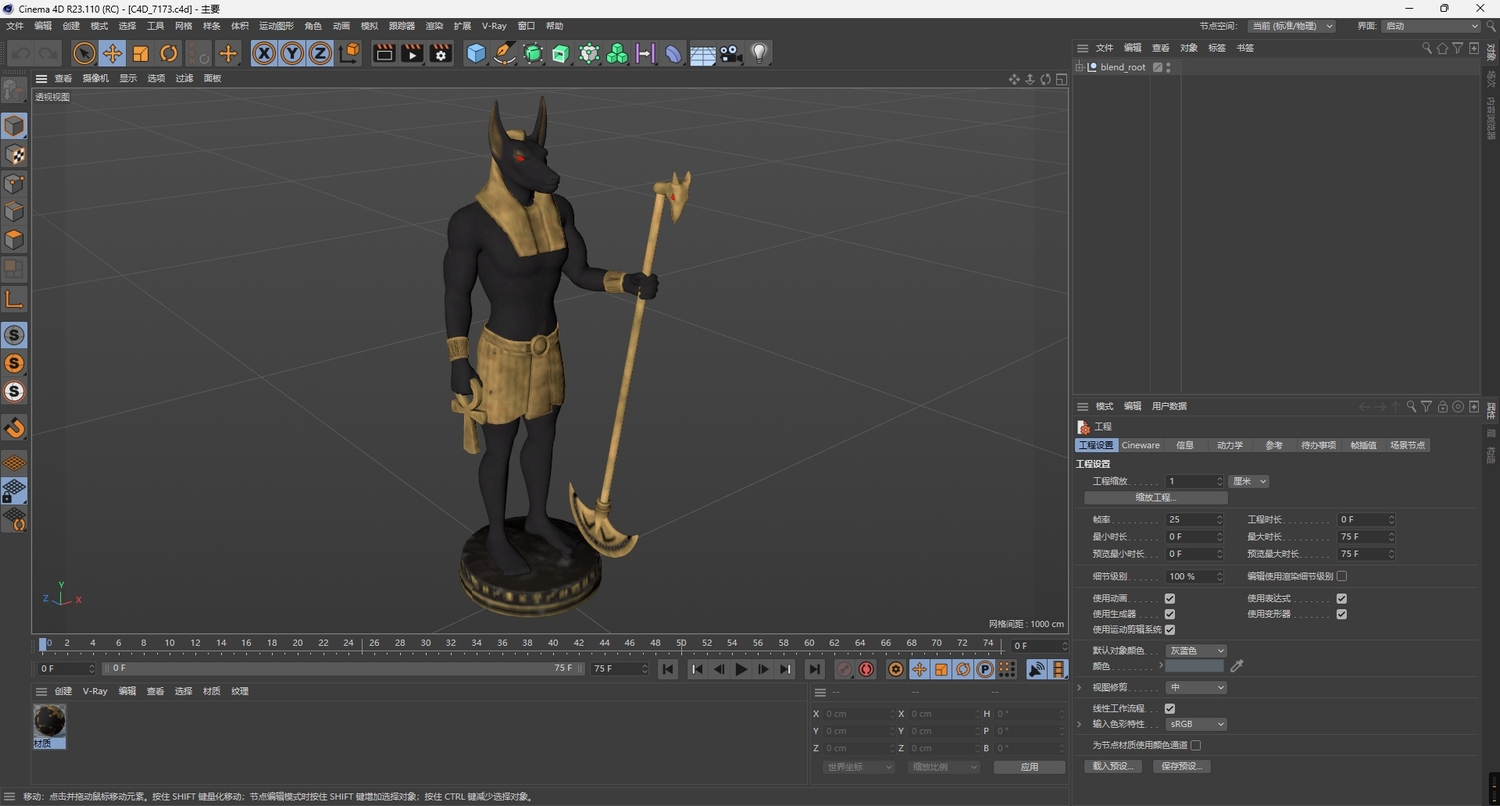Screen dimensions: 1500x806
Task: Switch to the Cineware tab
Action: (1139, 445)
